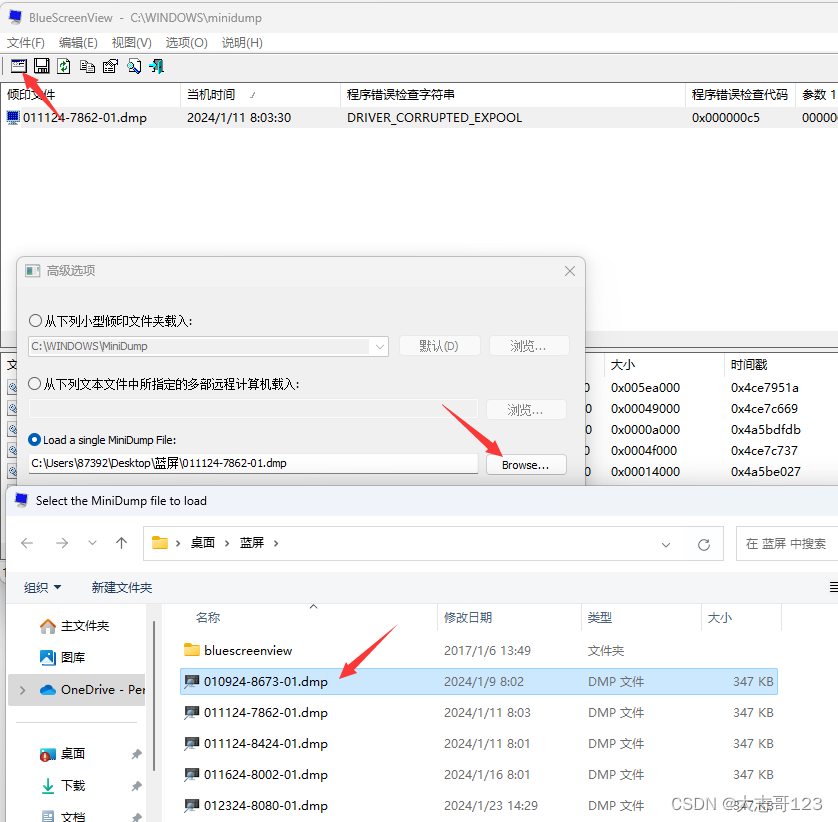Open the 视图(V) menu
This screenshot has height=822, width=838.
point(131,43)
